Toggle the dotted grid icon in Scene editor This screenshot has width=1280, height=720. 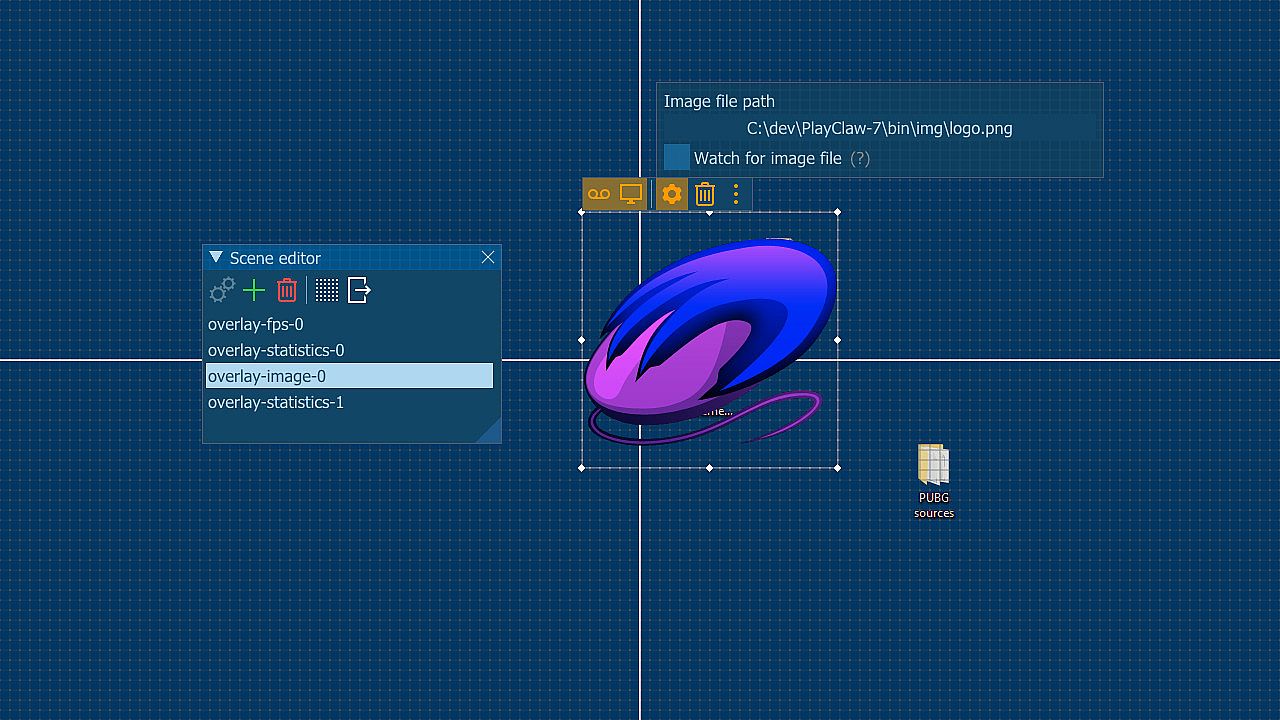coord(327,291)
